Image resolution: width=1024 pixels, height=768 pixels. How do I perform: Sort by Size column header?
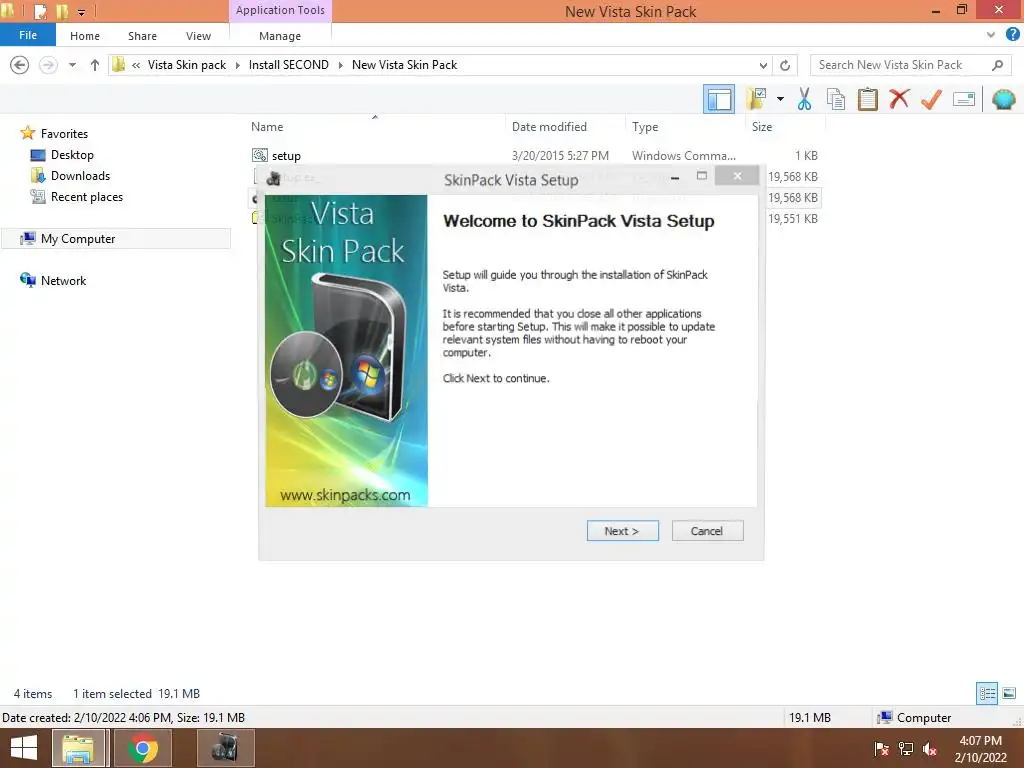(761, 127)
